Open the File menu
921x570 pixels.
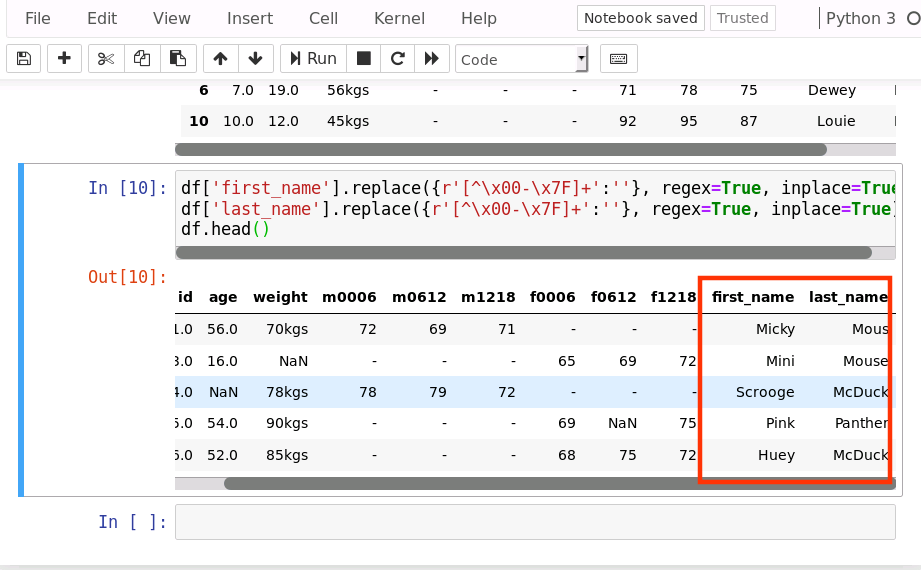[37, 18]
